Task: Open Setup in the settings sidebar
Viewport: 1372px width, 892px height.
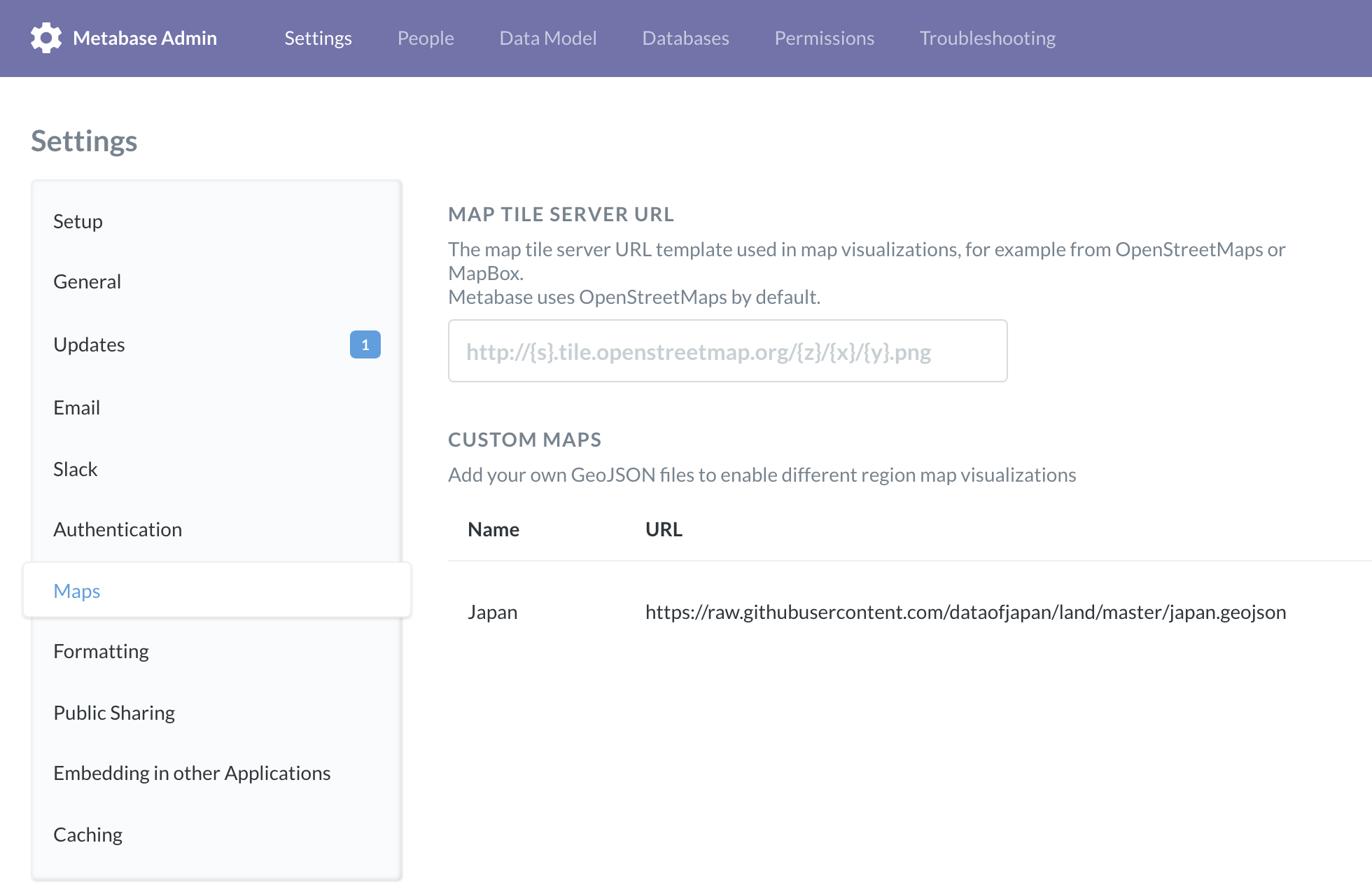Action: 78,221
